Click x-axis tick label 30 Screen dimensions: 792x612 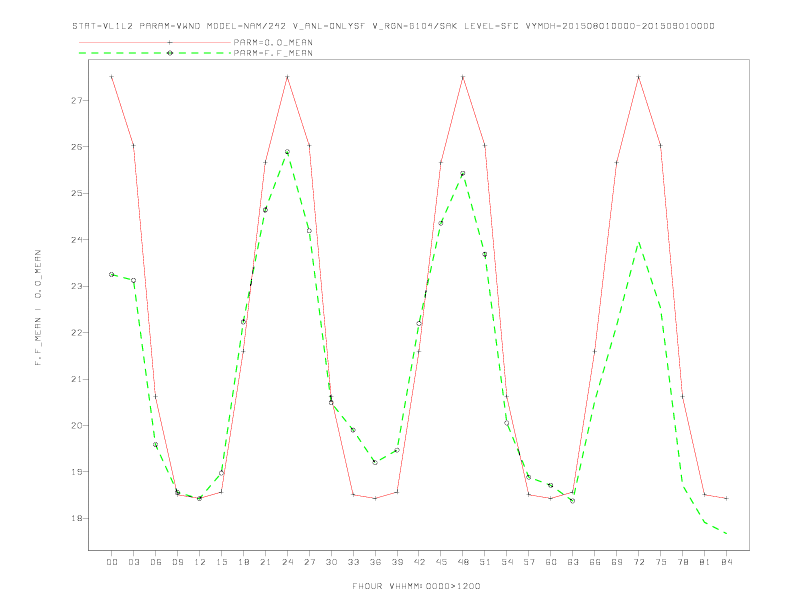coord(331,562)
